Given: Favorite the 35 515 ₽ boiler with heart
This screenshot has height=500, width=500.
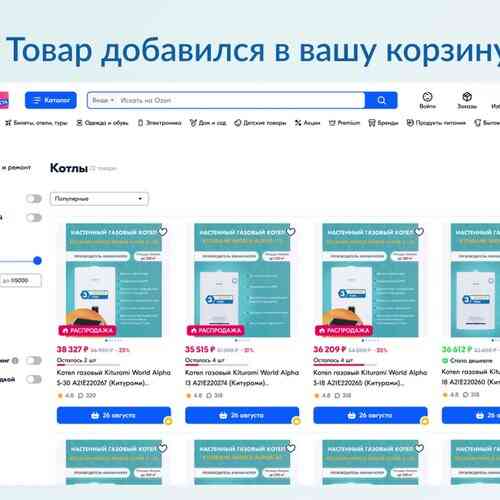Looking at the screenshot, I should 291,231.
